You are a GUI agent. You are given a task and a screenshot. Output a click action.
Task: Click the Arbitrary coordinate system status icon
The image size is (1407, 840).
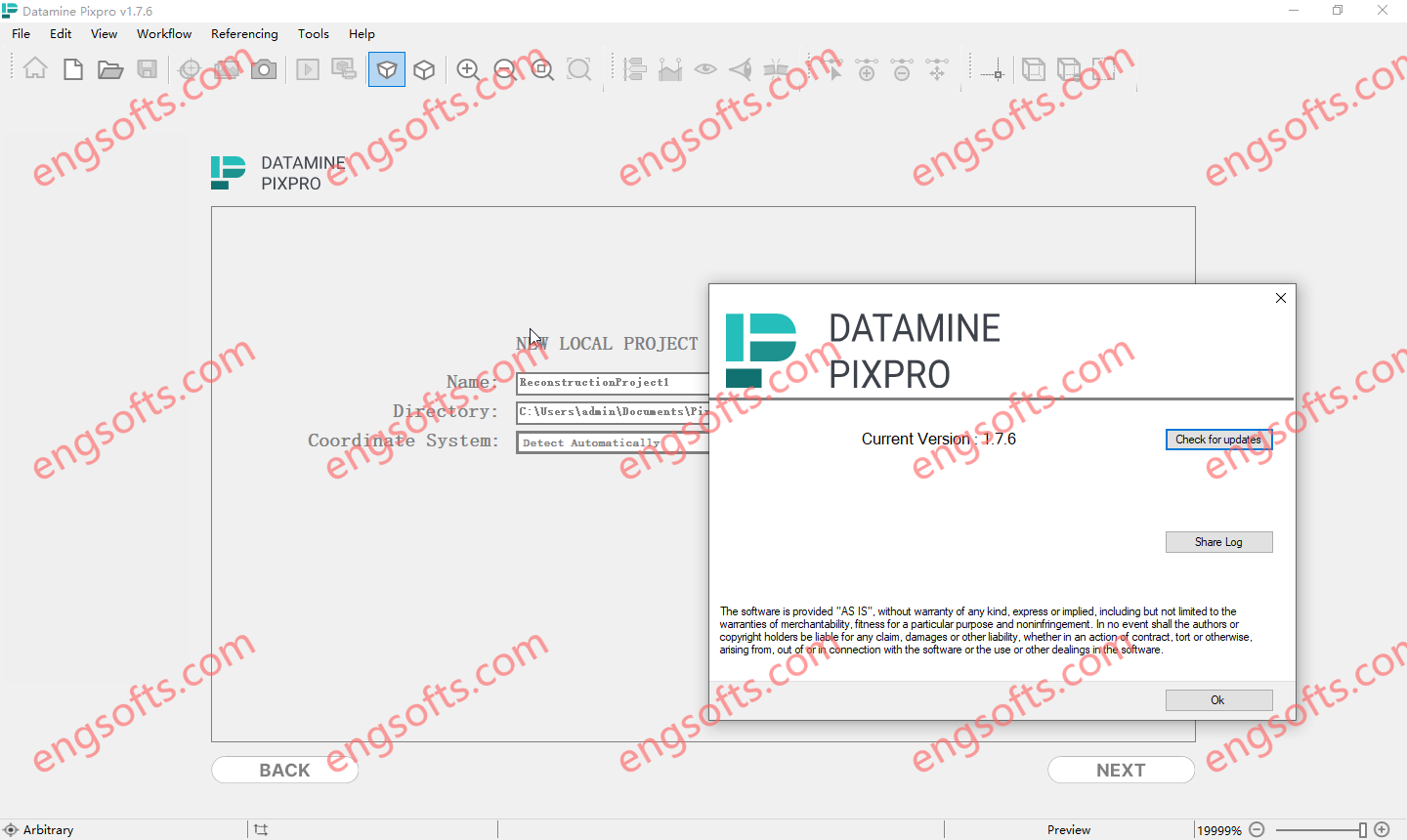click(11, 829)
